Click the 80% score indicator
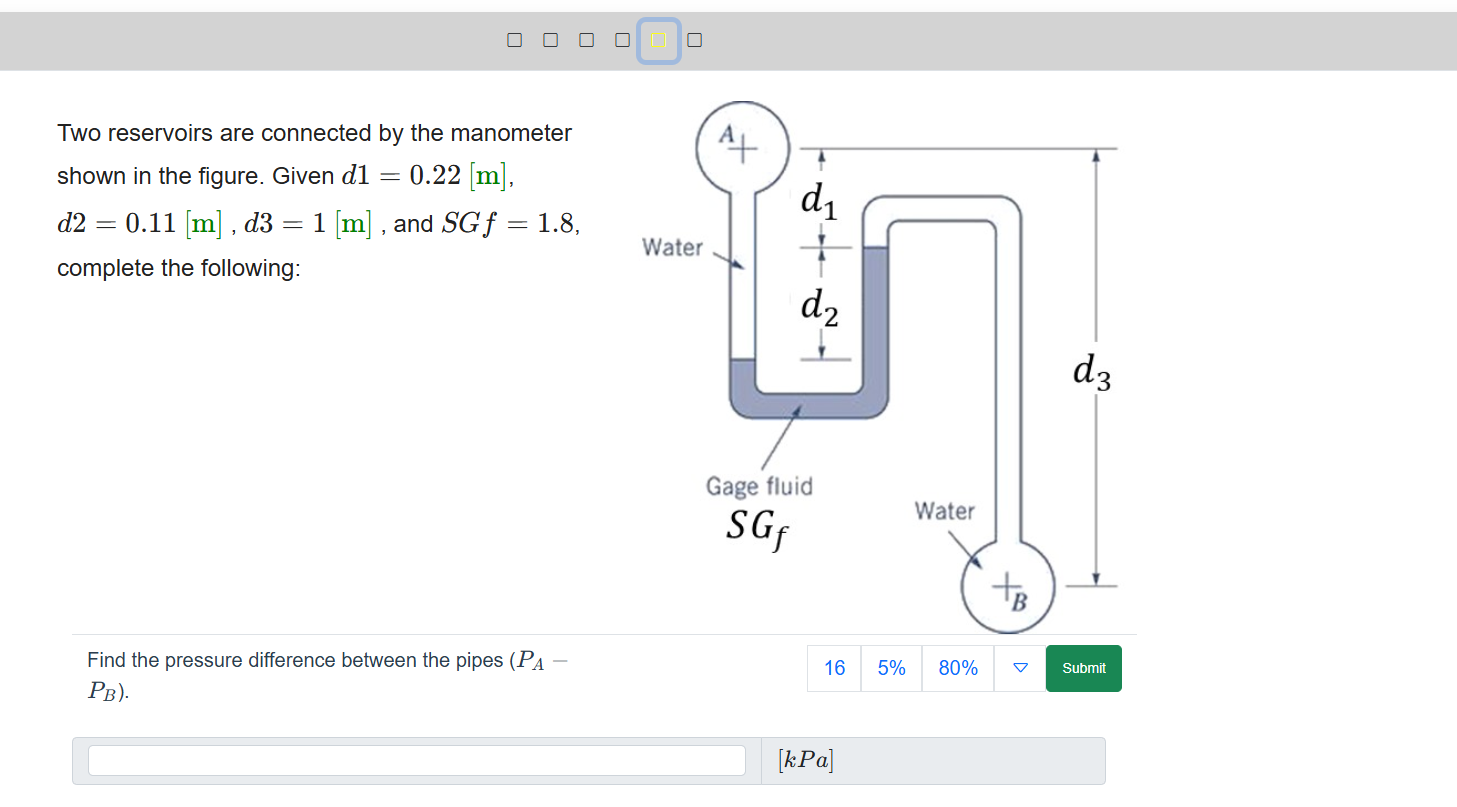 (957, 668)
